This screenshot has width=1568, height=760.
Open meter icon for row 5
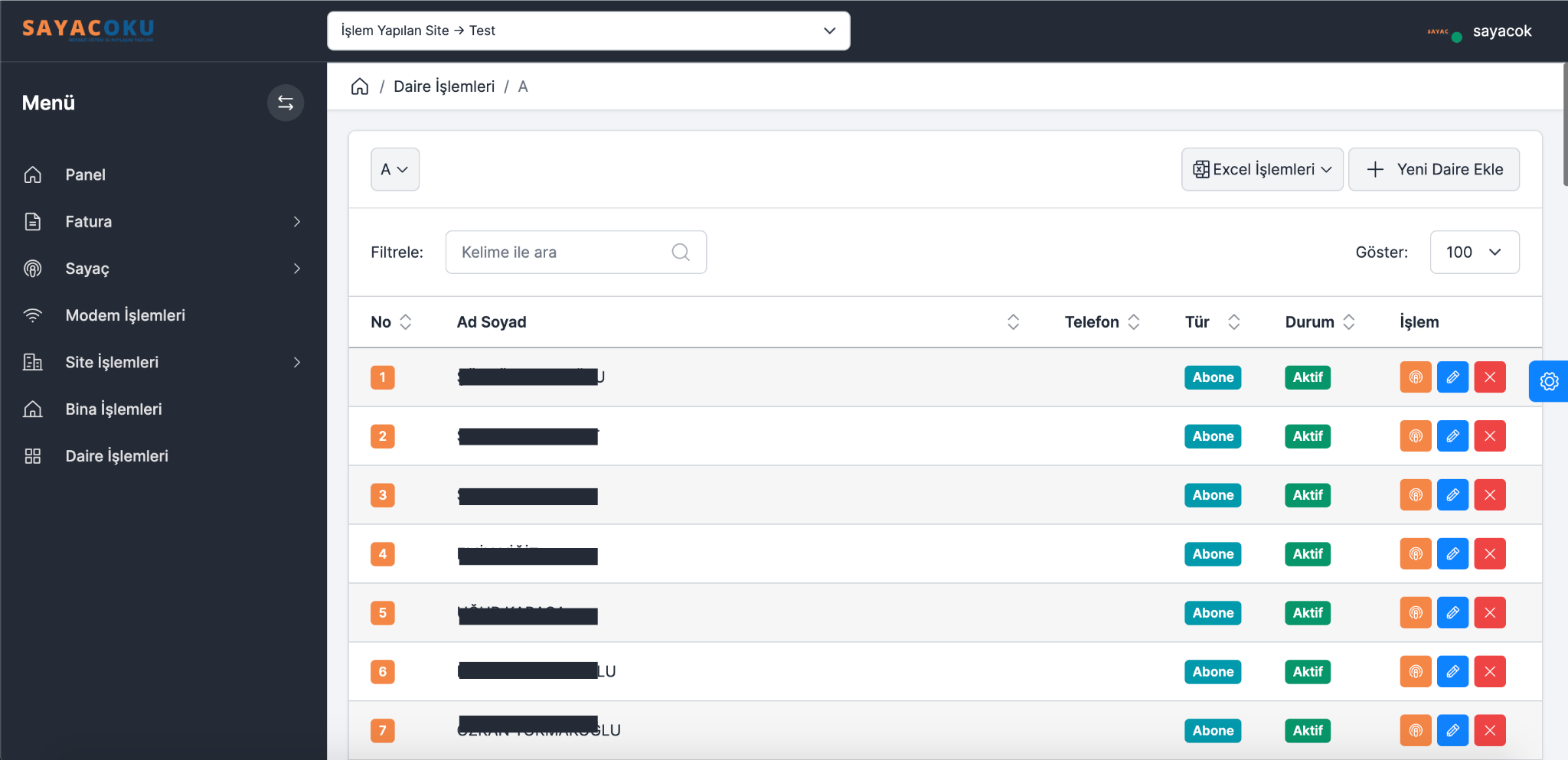tap(1416, 613)
